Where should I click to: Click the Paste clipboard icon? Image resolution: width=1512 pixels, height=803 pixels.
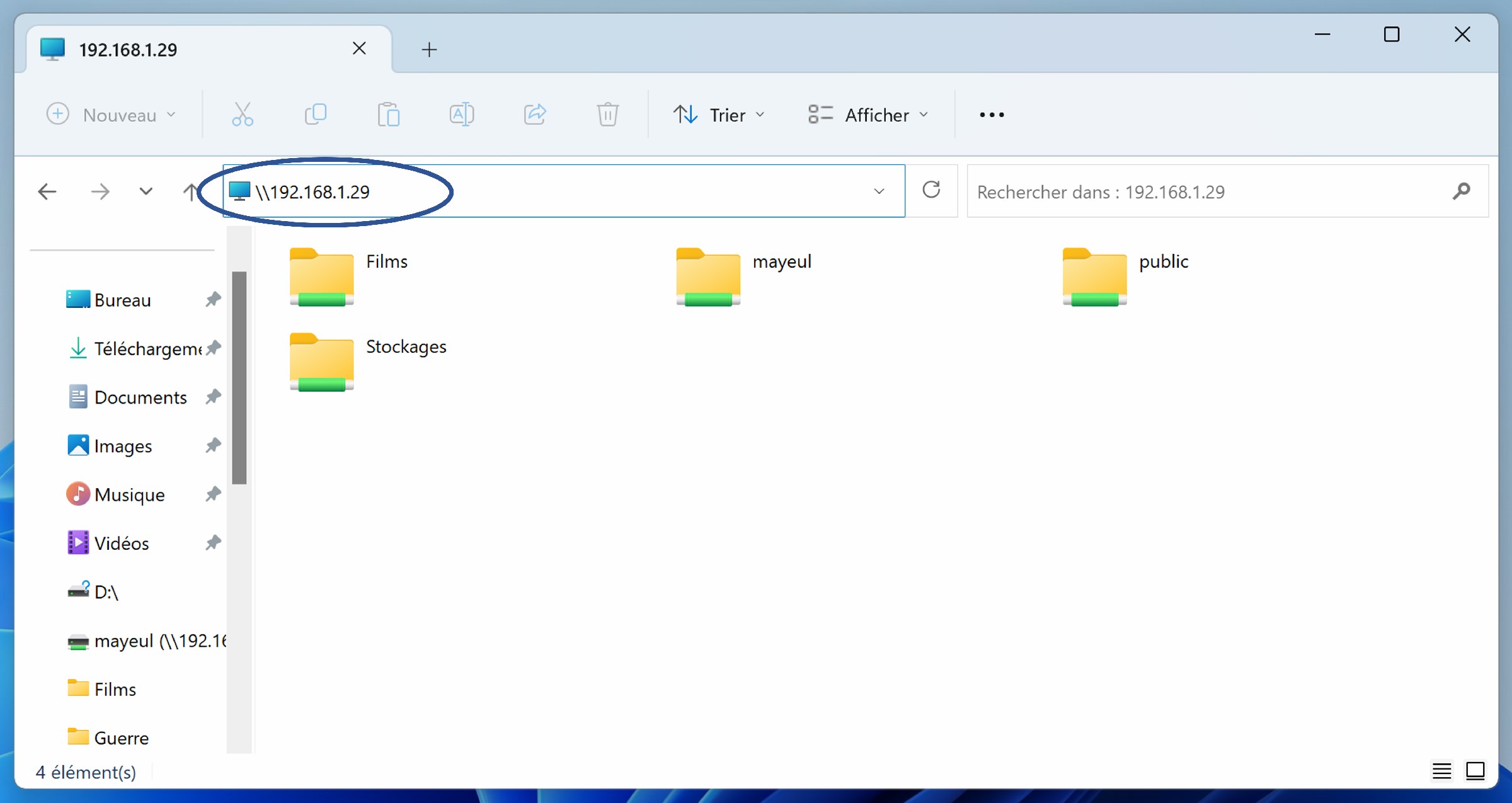point(389,115)
